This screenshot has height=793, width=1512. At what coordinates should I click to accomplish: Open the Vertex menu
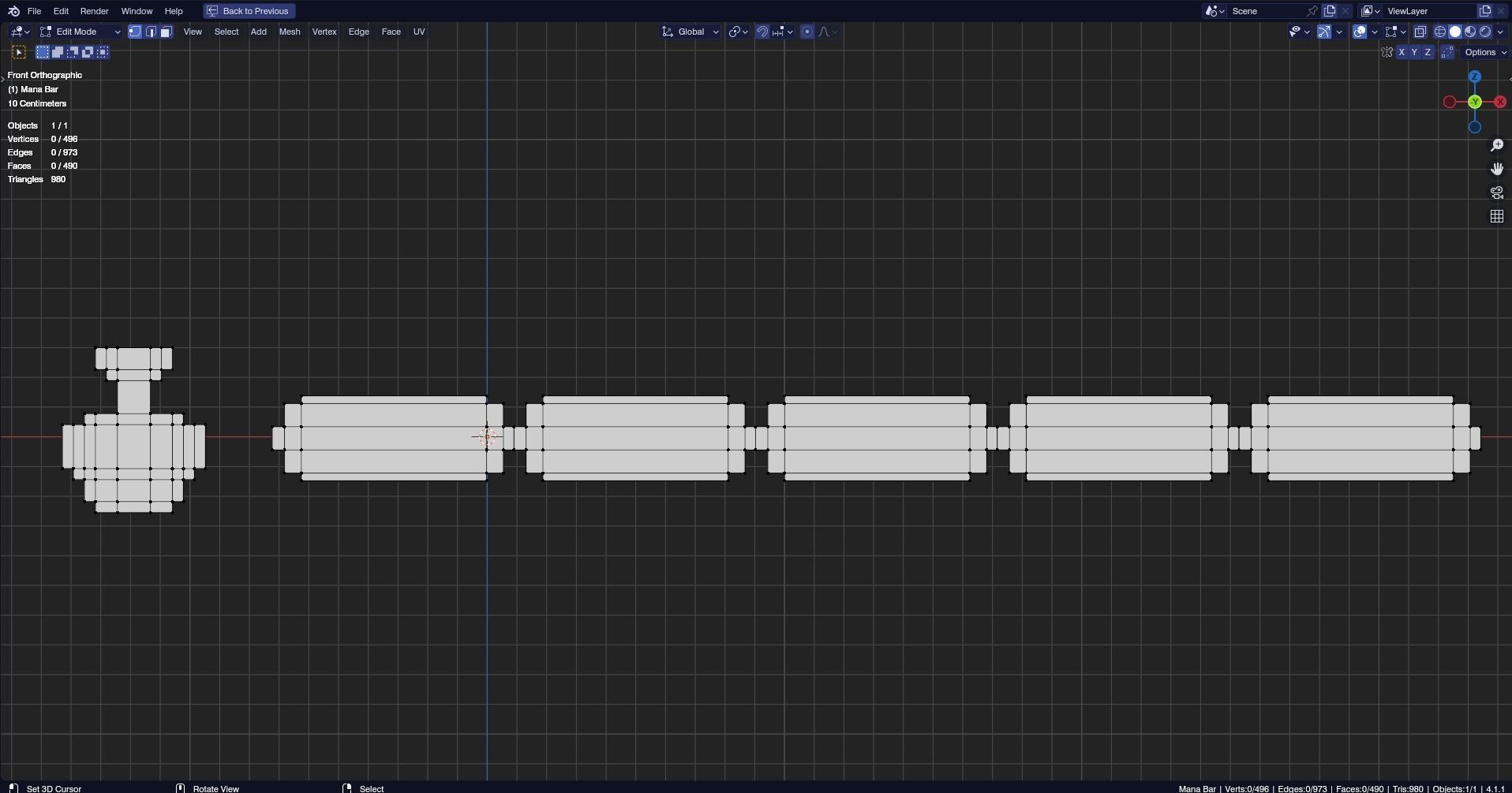click(x=324, y=32)
